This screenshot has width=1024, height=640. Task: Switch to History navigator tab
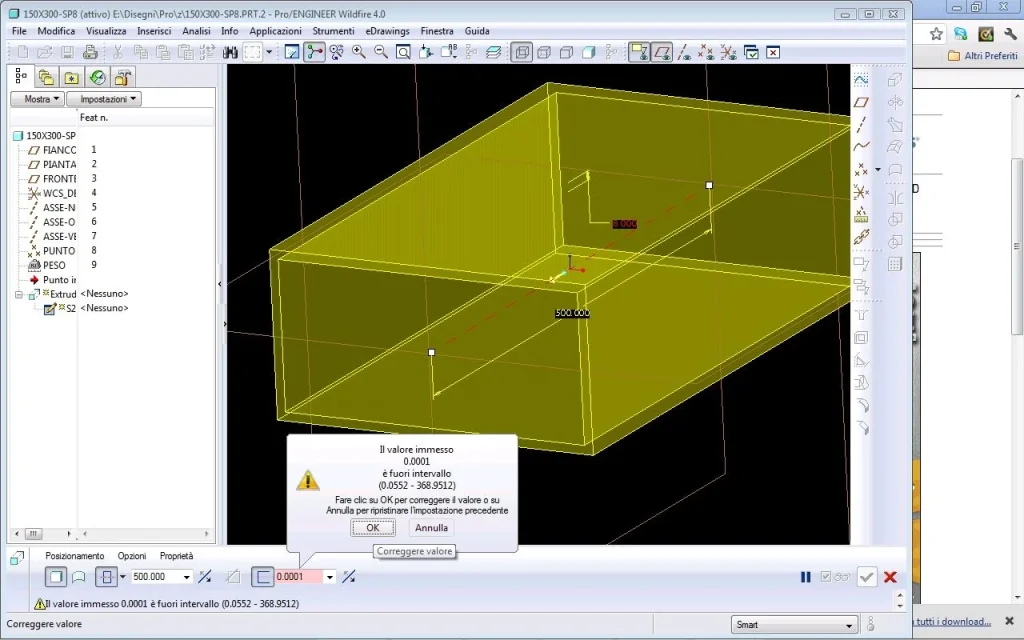pyautogui.click(x=97, y=78)
